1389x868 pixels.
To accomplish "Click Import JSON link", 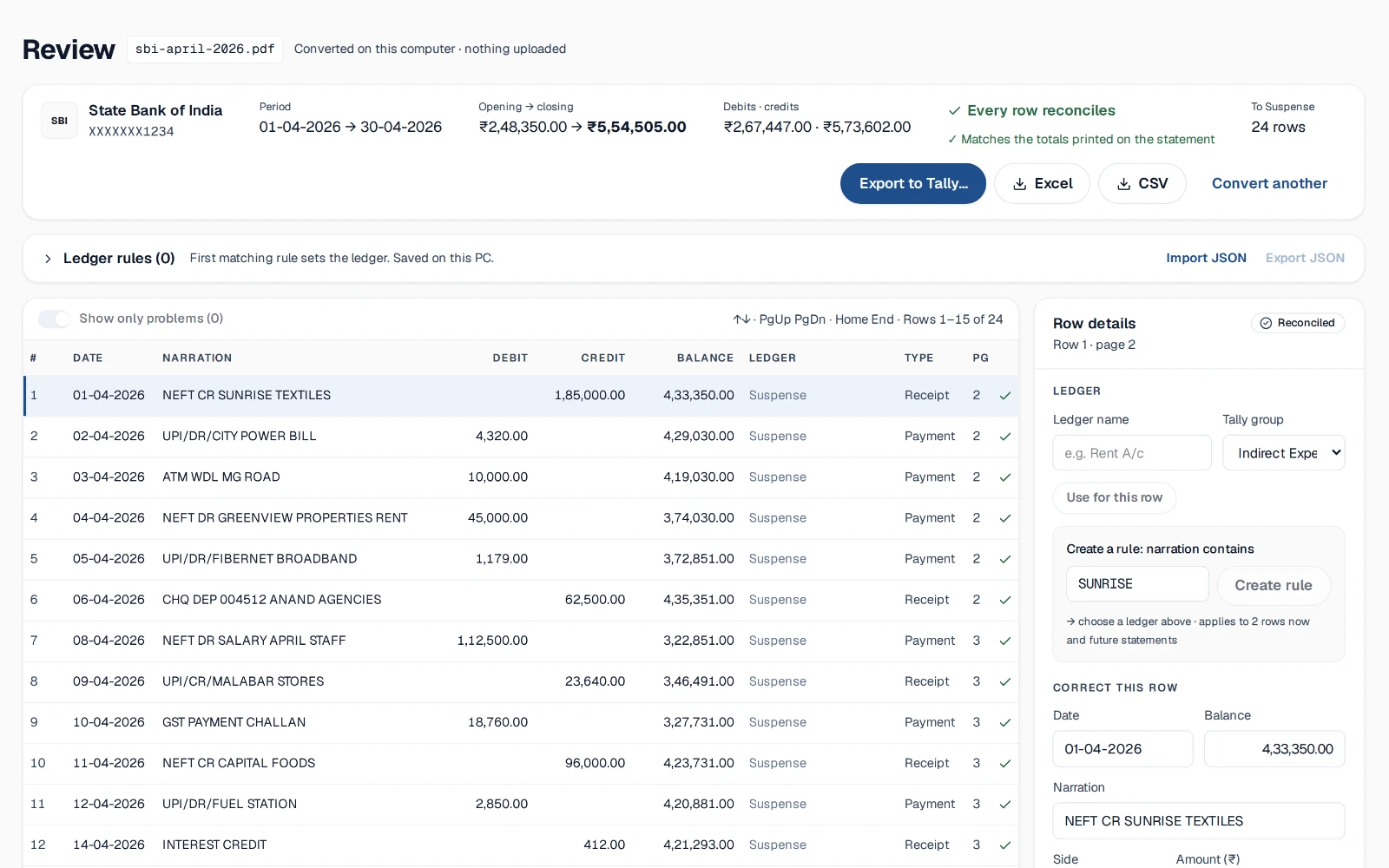I will pyautogui.click(x=1206, y=258).
